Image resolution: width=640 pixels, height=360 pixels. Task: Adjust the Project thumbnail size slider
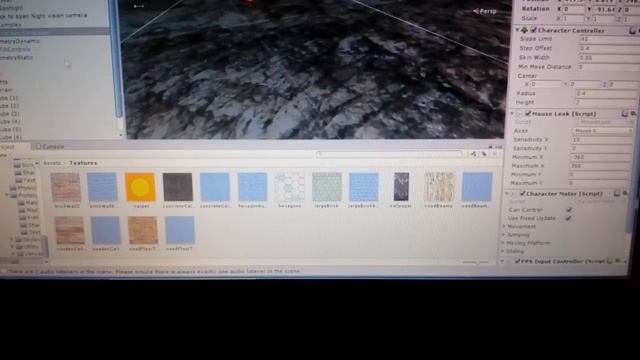coord(476,262)
